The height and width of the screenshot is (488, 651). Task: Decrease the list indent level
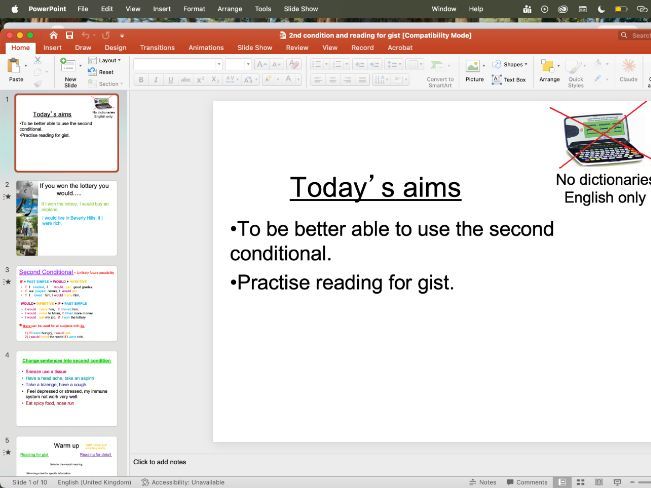(x=360, y=64)
